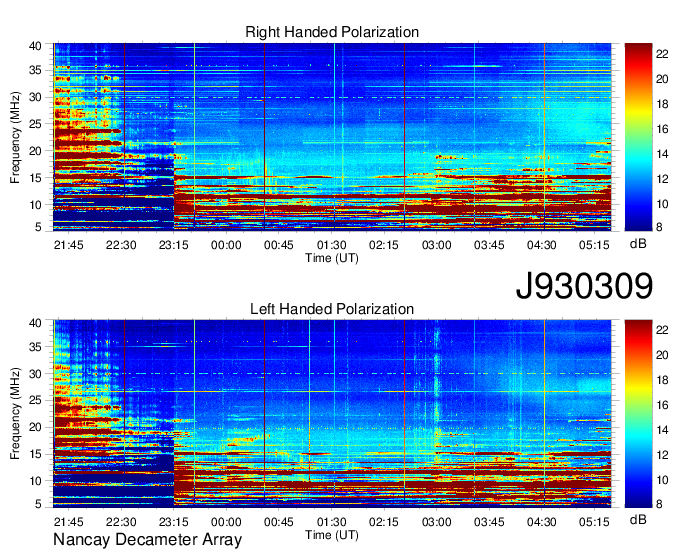This screenshot has width=680, height=552.
Task: Click the 03:00 time tick on the top plot
Action: coord(436,245)
